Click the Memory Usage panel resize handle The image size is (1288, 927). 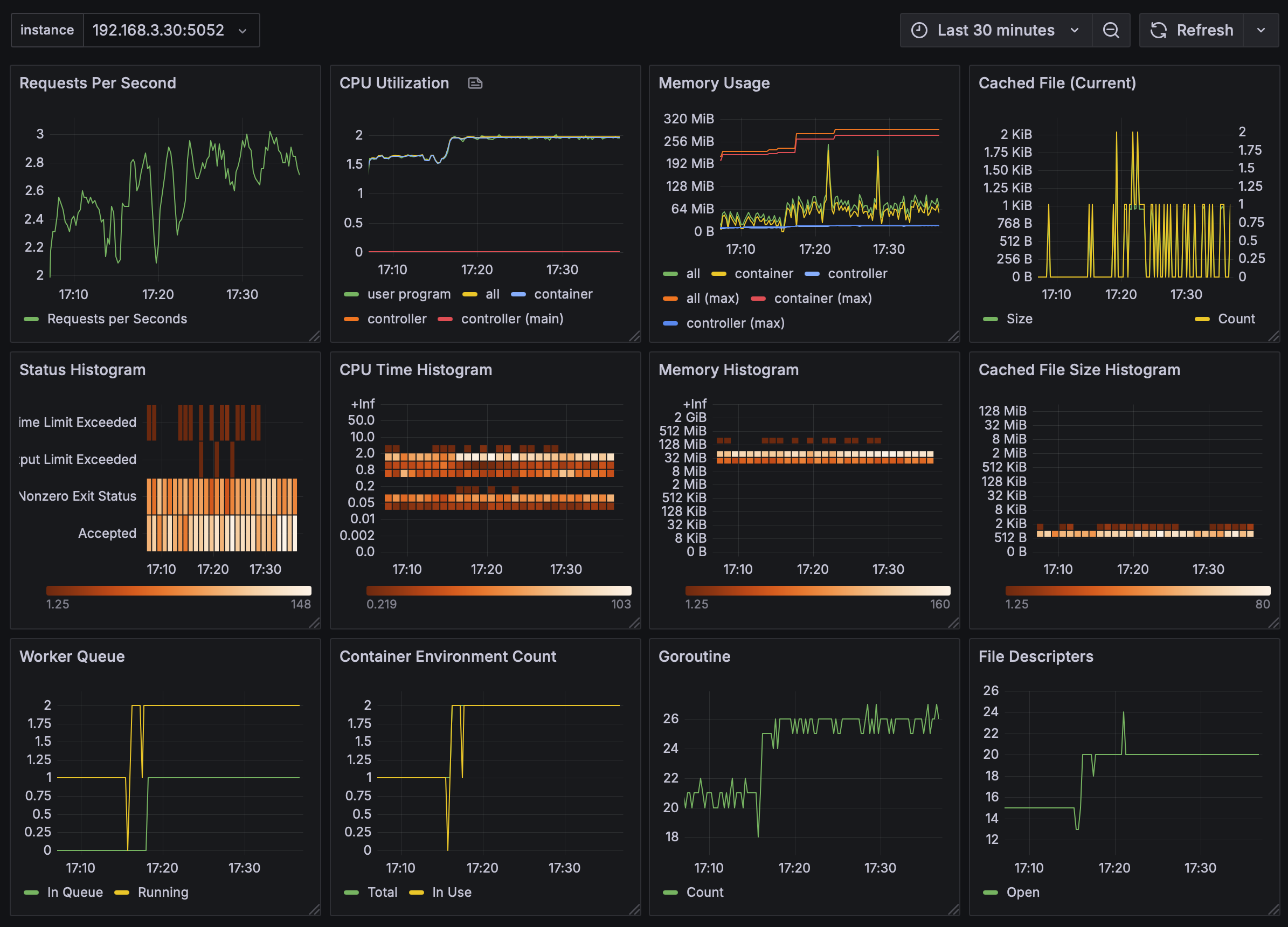point(953,336)
